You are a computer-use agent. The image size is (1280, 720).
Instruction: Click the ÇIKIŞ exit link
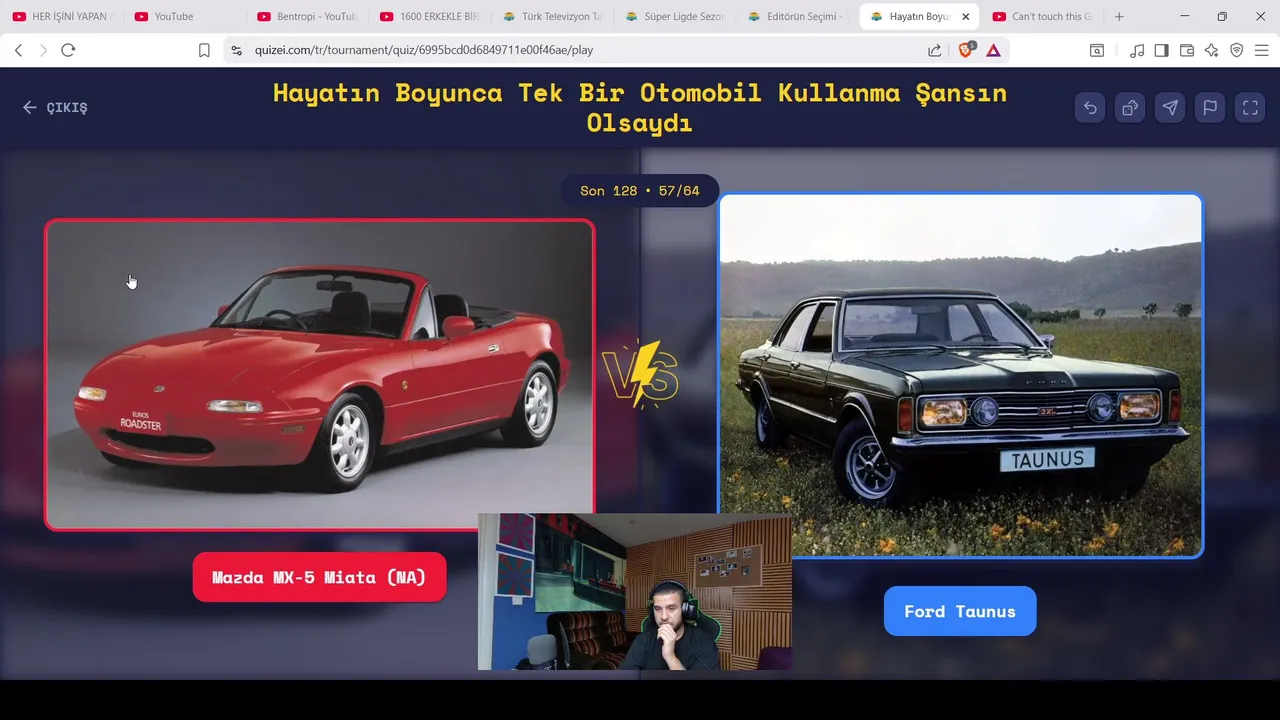[x=56, y=108]
